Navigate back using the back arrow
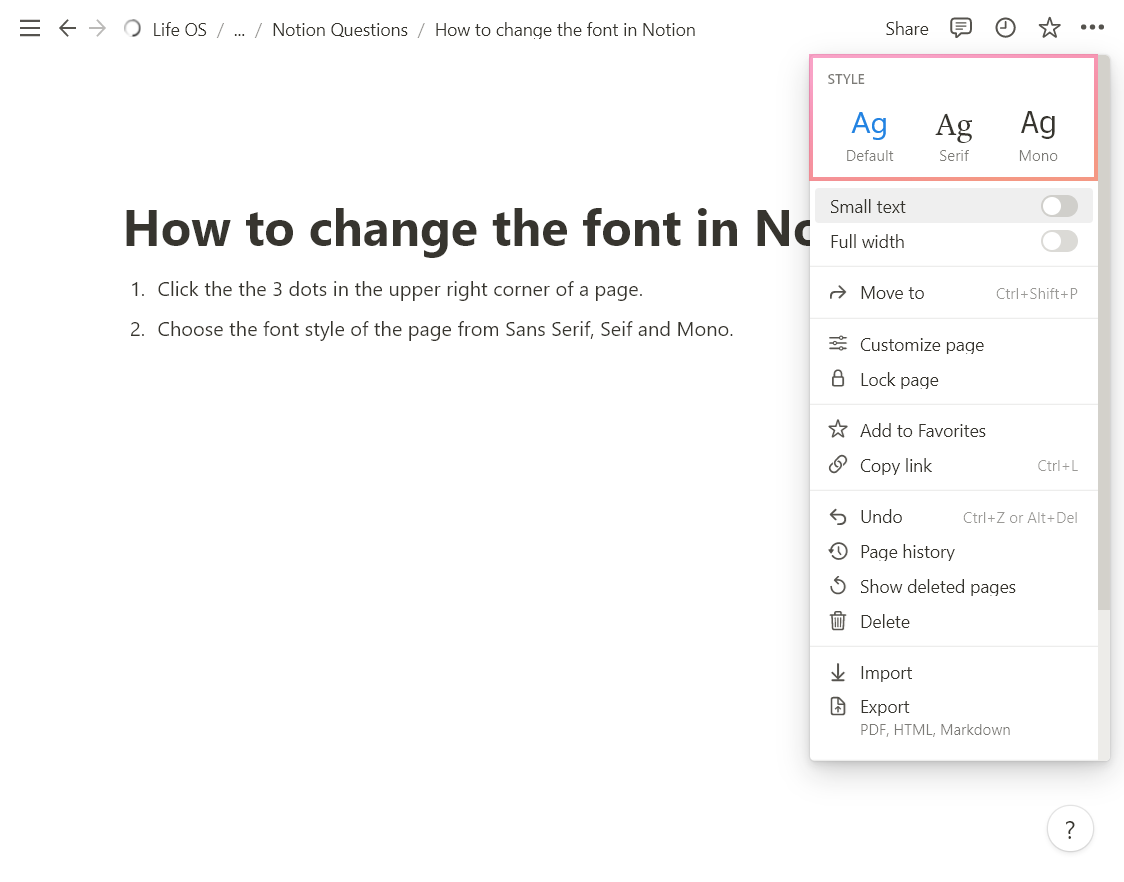Screen dimensions: 1124x882 pos(67,28)
